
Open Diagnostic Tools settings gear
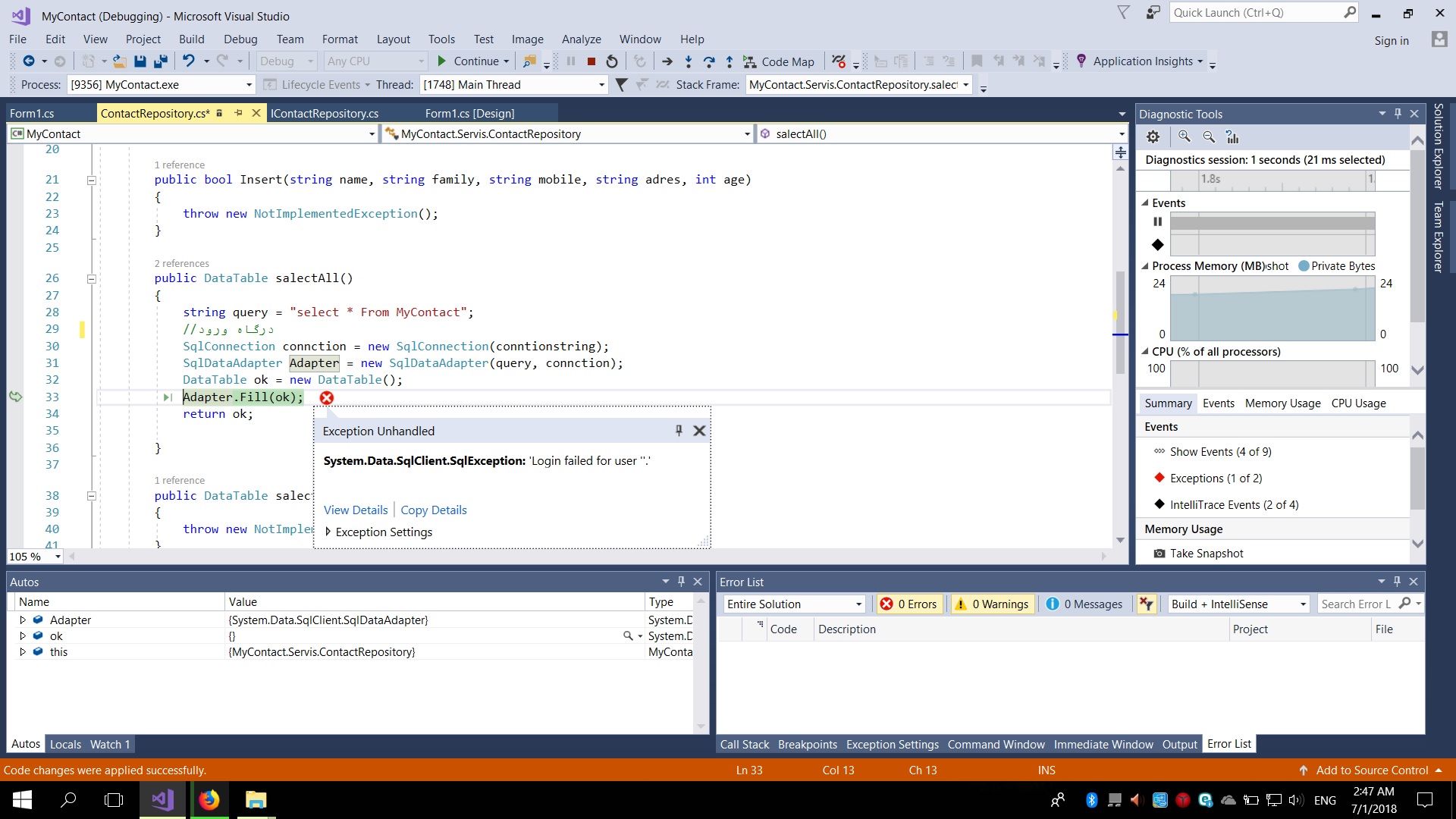[x=1153, y=136]
